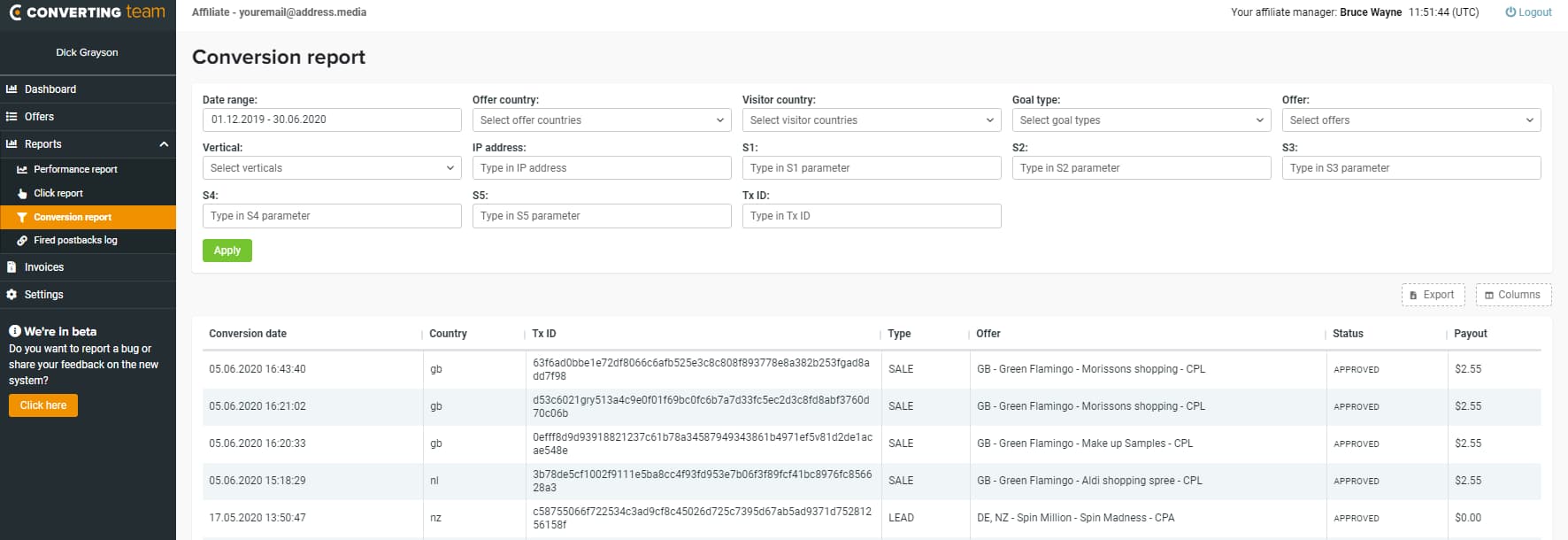Click the date 05.06.2020 16:43:40
This screenshot has height=540, width=1568.
(257, 369)
